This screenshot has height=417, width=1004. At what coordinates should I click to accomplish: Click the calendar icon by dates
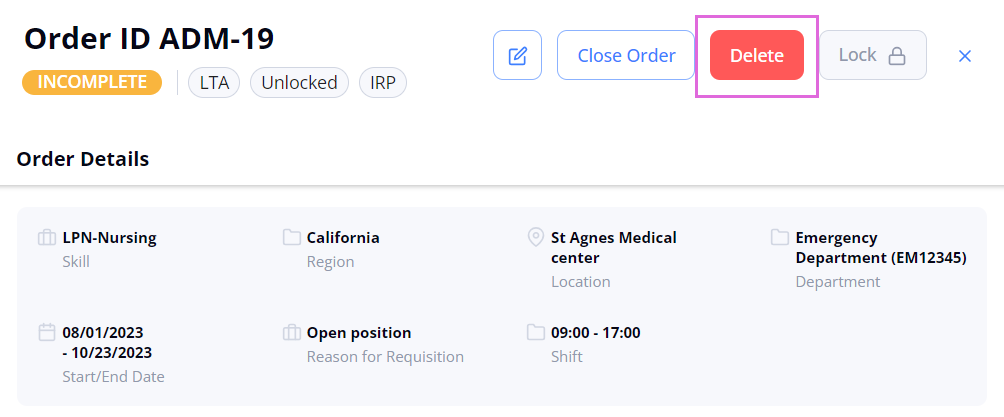coord(47,332)
